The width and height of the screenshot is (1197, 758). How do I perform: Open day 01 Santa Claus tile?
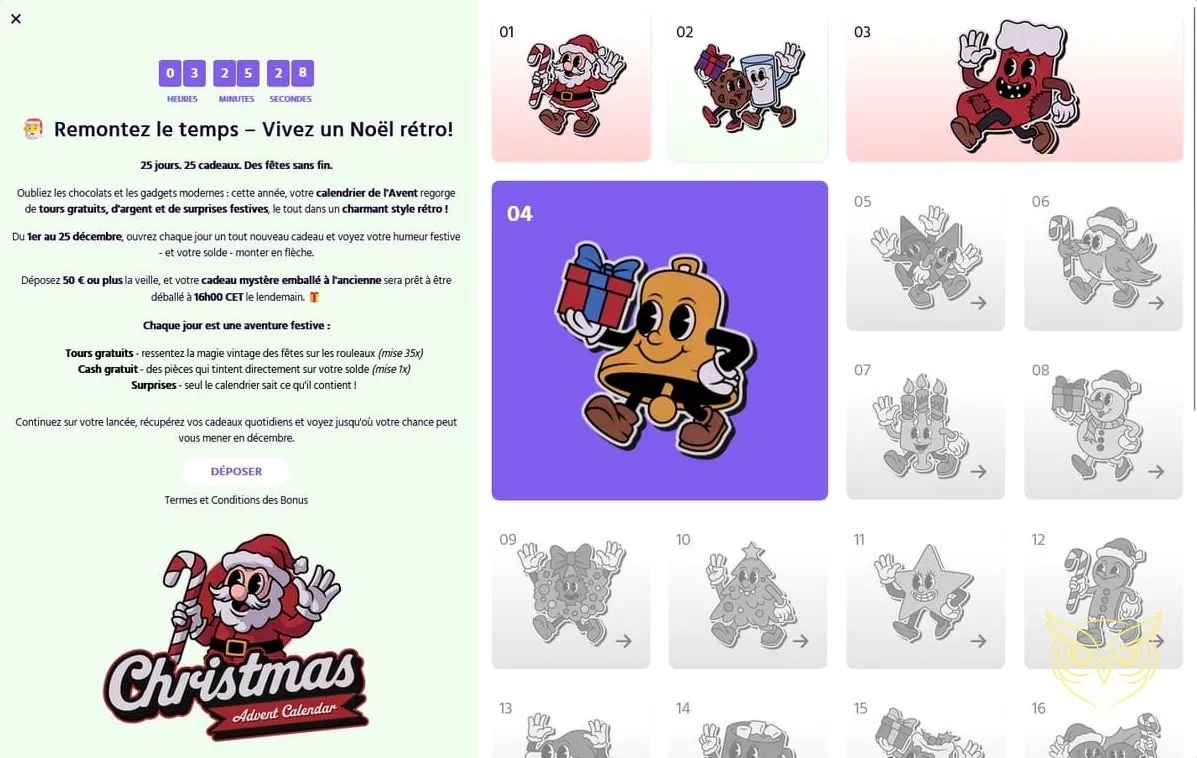pos(571,88)
